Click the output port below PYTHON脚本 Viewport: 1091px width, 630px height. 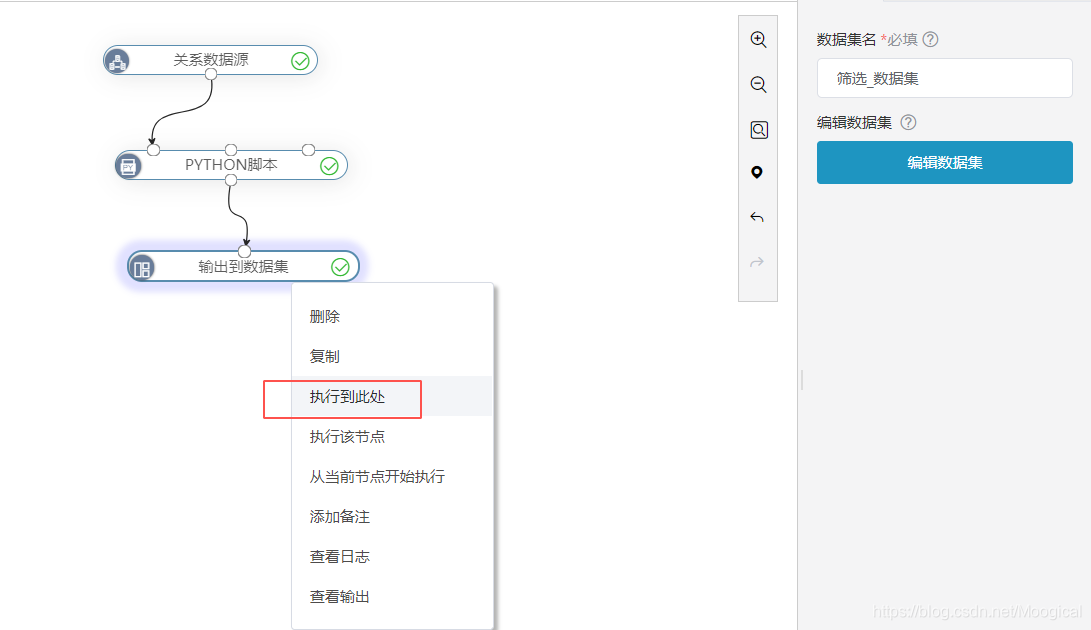pos(231,180)
